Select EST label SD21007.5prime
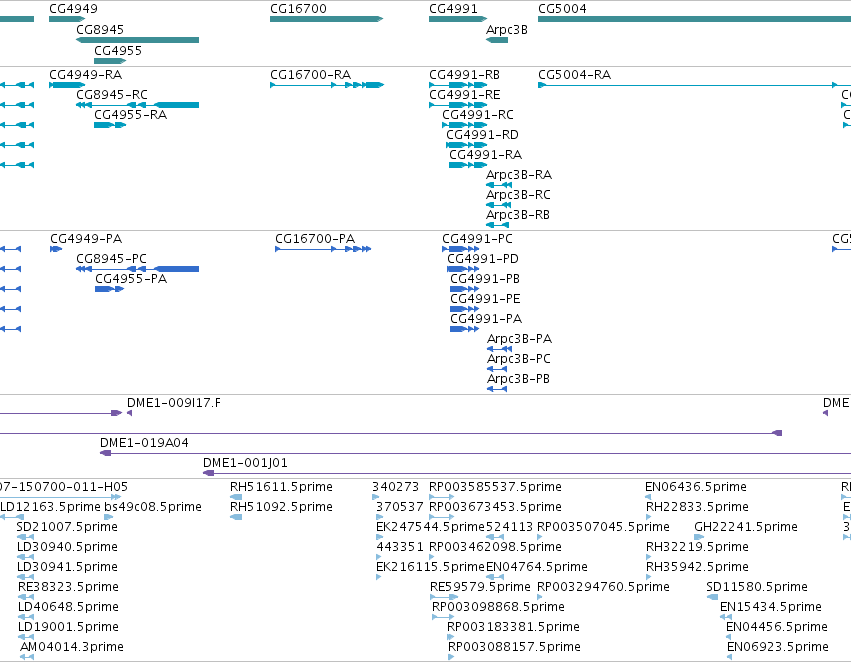 (67, 527)
